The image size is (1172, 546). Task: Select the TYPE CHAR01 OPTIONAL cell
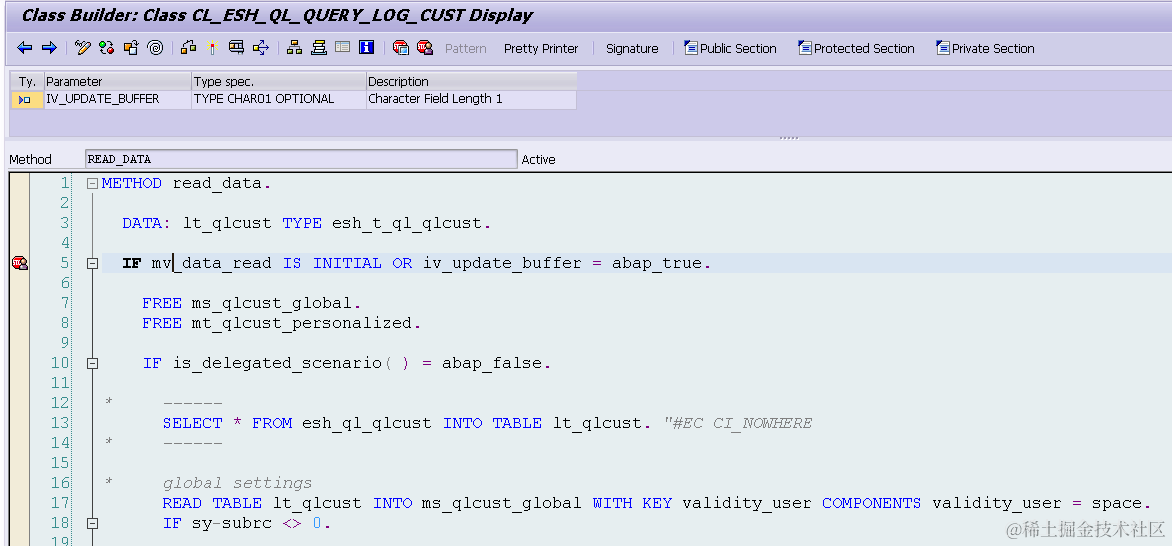coord(279,99)
